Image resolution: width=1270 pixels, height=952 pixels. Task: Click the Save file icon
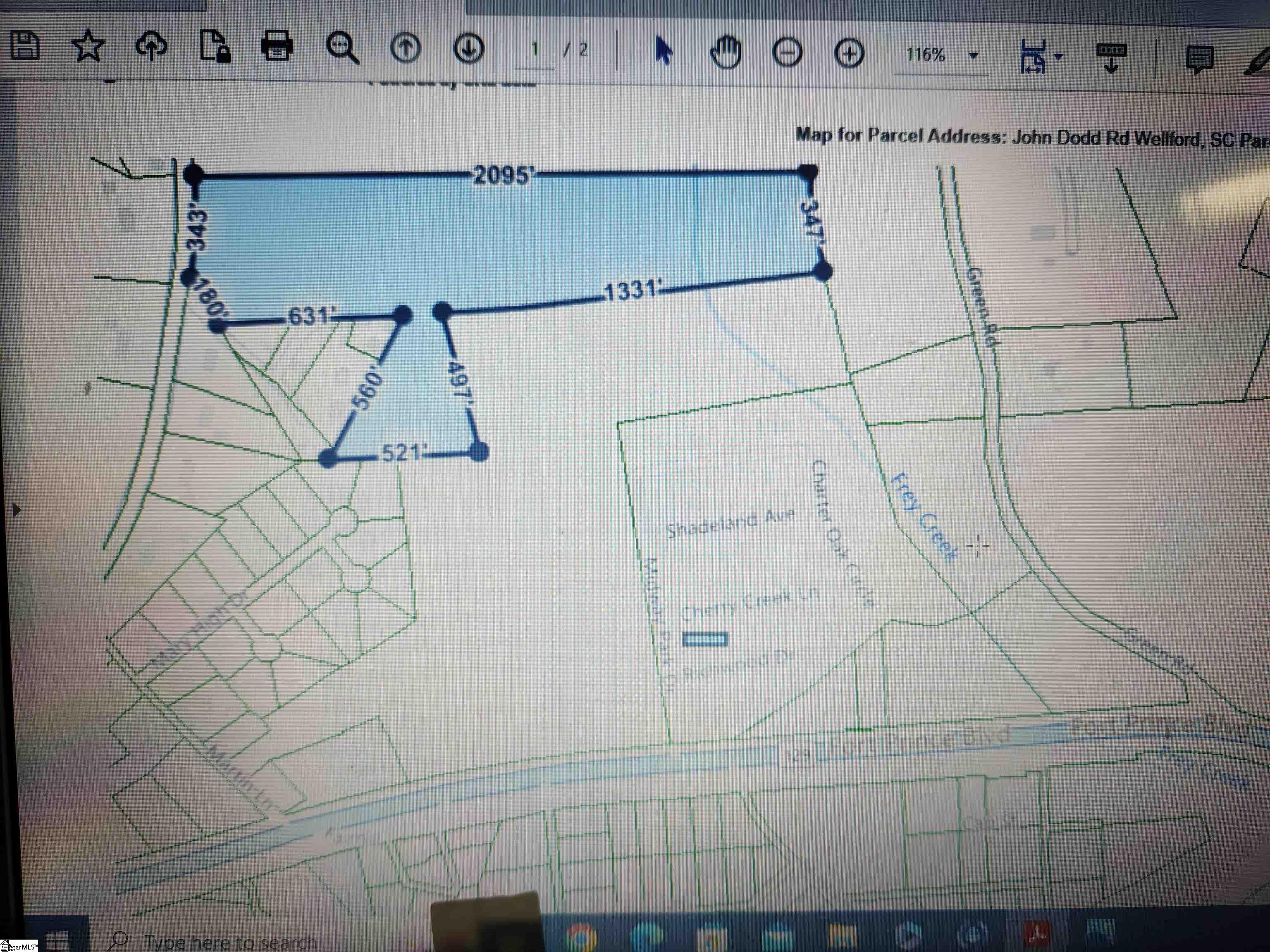click(25, 46)
